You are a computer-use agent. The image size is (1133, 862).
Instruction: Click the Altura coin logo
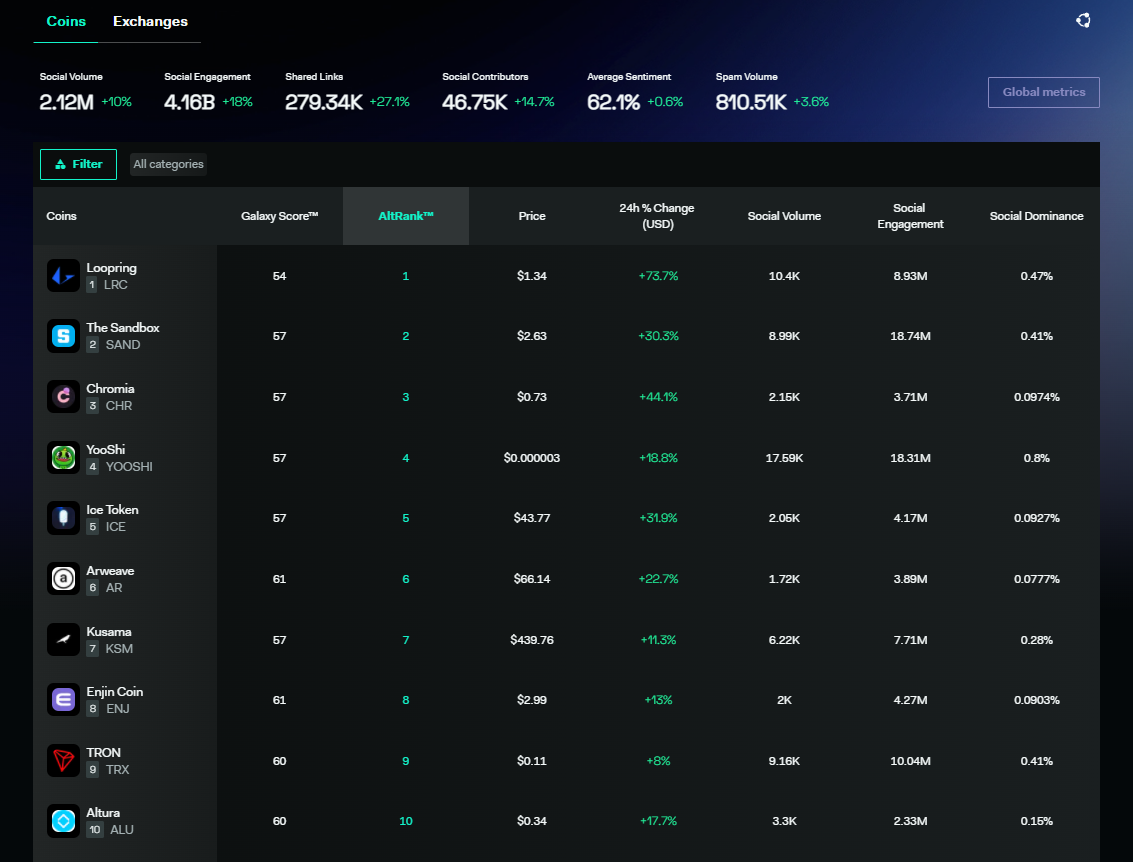click(x=63, y=821)
